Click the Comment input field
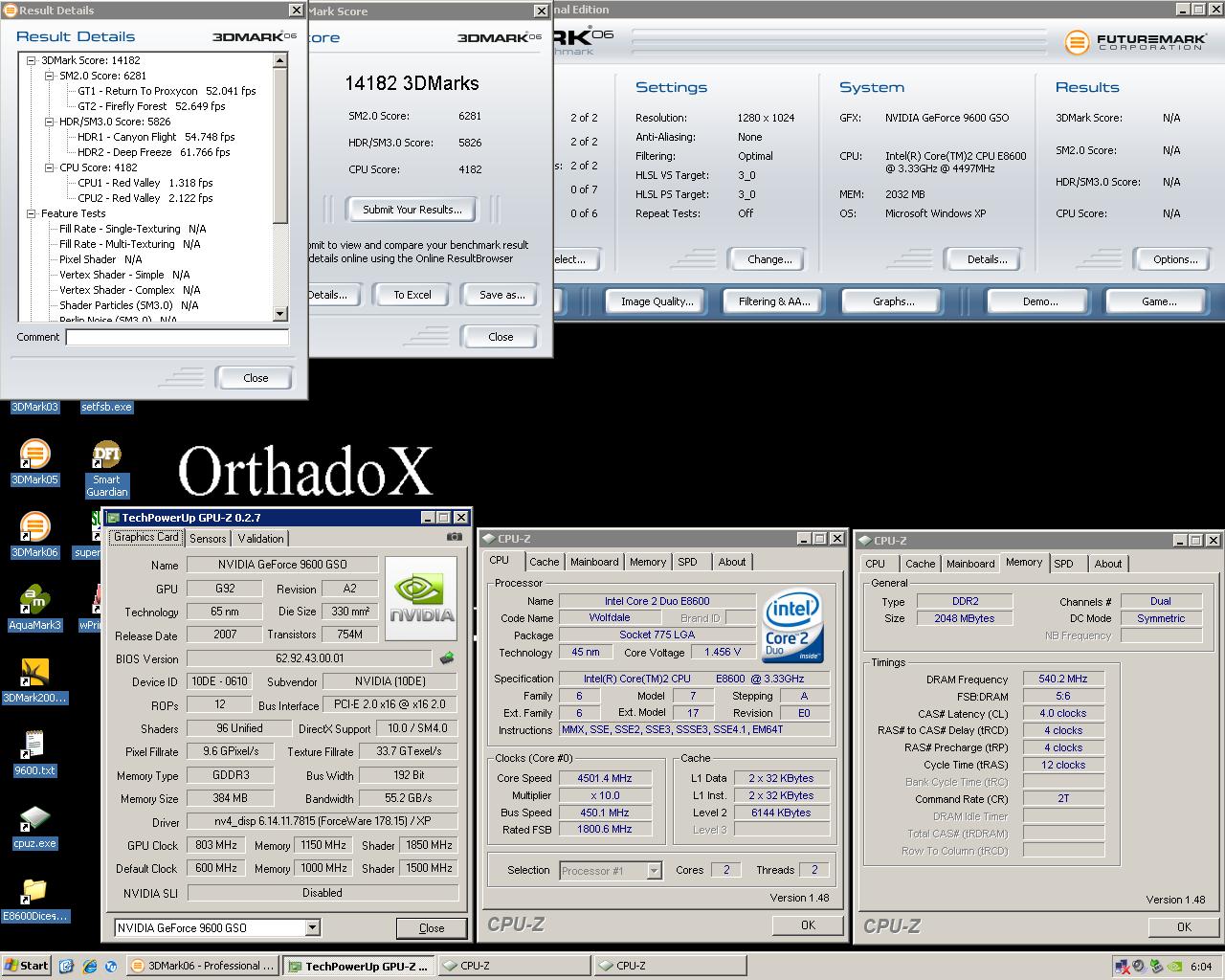This screenshot has height=980, width=1225. [177, 337]
